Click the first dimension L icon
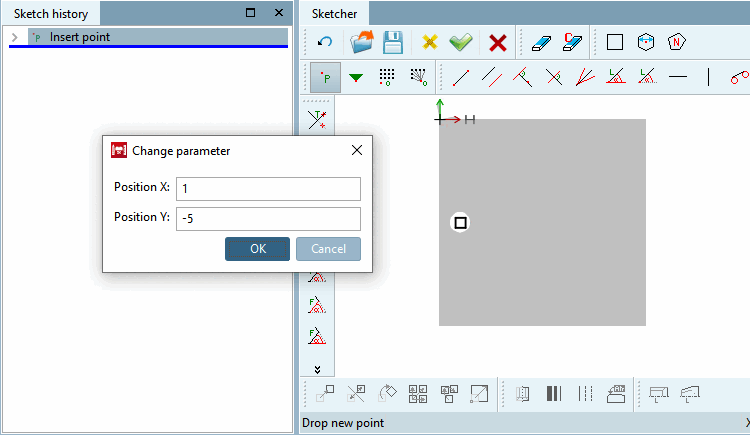The width and height of the screenshot is (750, 435). [658, 394]
